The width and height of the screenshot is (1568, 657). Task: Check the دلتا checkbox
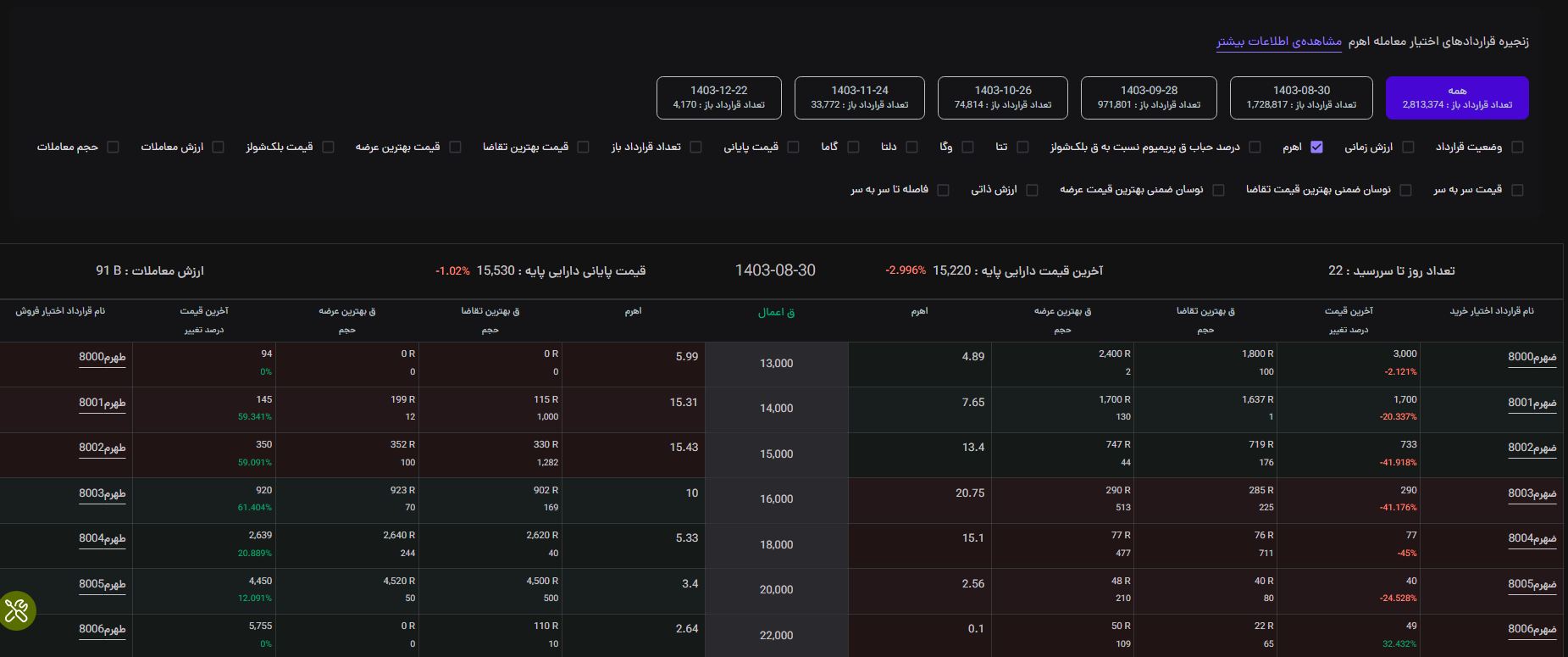coord(911,147)
